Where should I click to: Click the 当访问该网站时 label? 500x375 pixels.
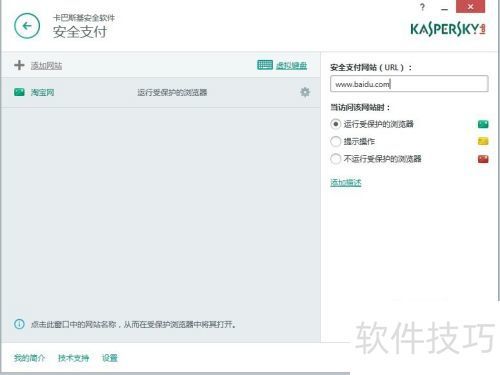pyautogui.click(x=360, y=107)
